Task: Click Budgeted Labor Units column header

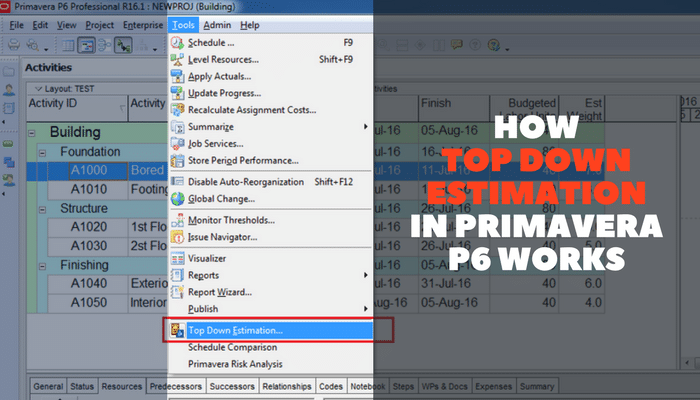Action: pos(525,108)
